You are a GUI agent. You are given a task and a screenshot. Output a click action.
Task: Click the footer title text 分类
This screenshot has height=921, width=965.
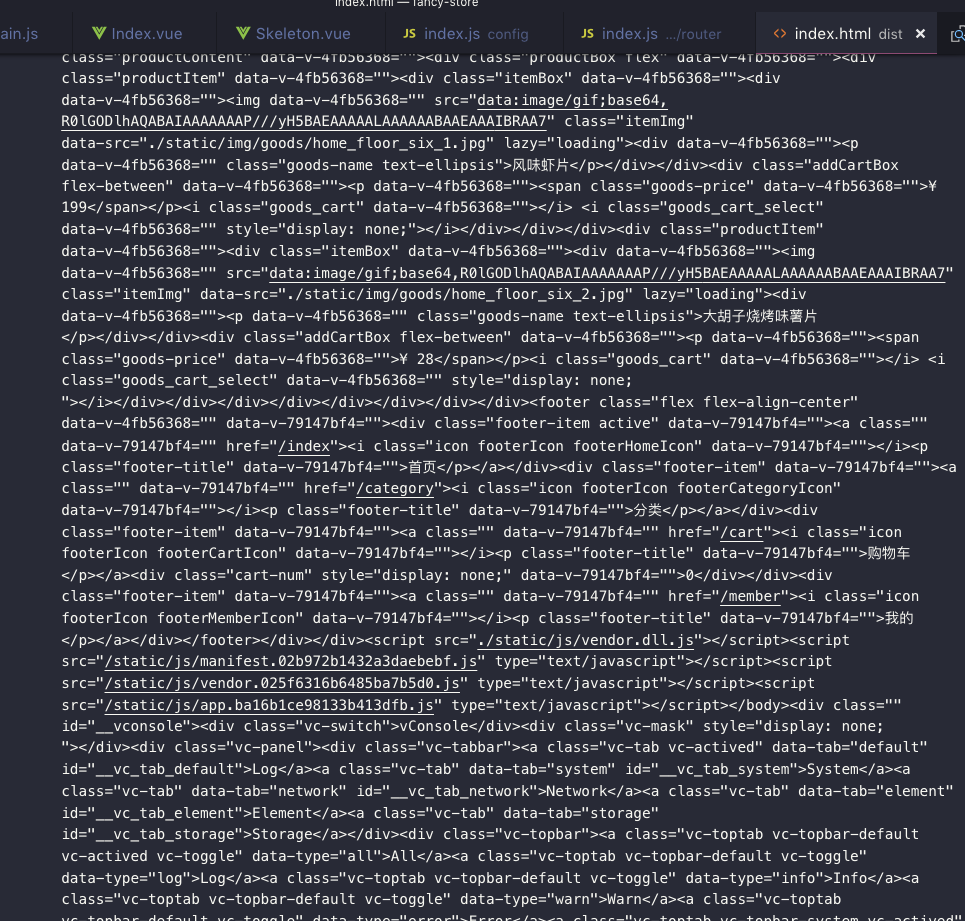[x=648, y=510]
